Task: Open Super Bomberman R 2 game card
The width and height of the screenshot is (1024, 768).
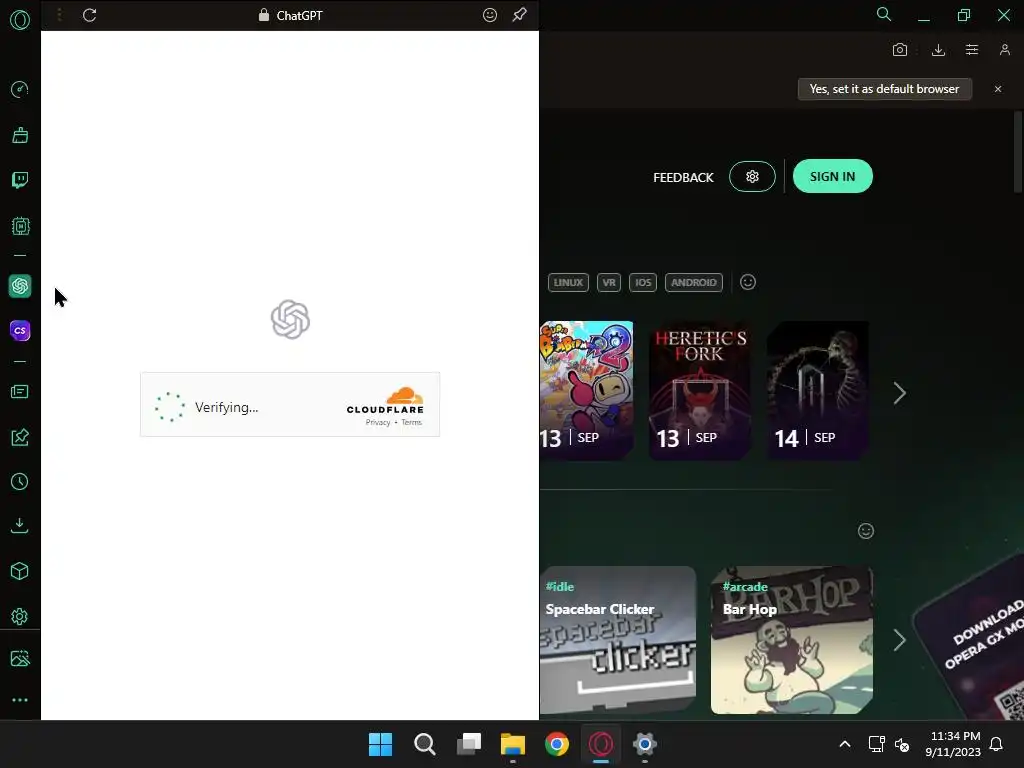Action: 586,391
